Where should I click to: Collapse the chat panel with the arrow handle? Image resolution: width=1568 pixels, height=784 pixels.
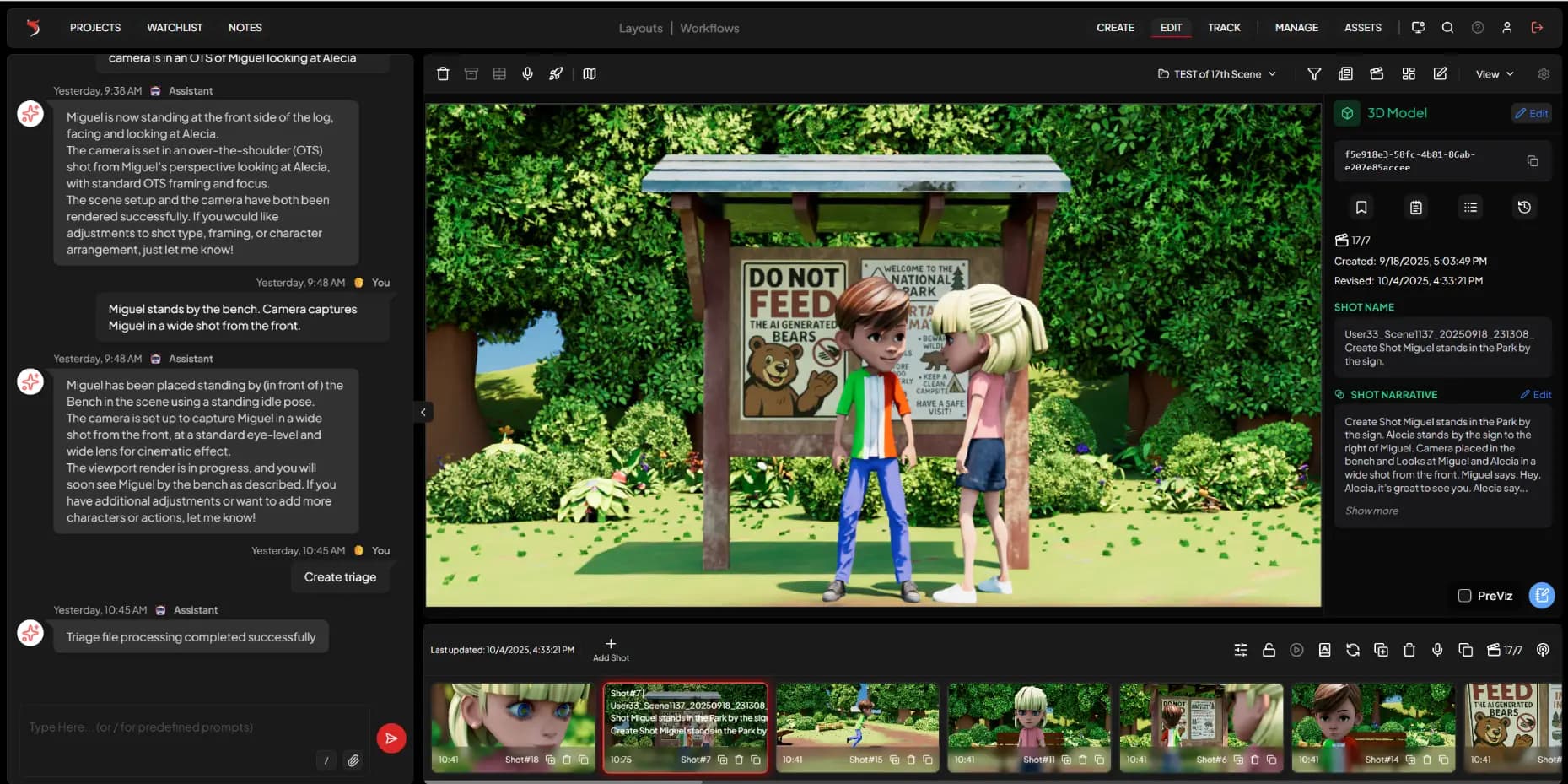423,412
